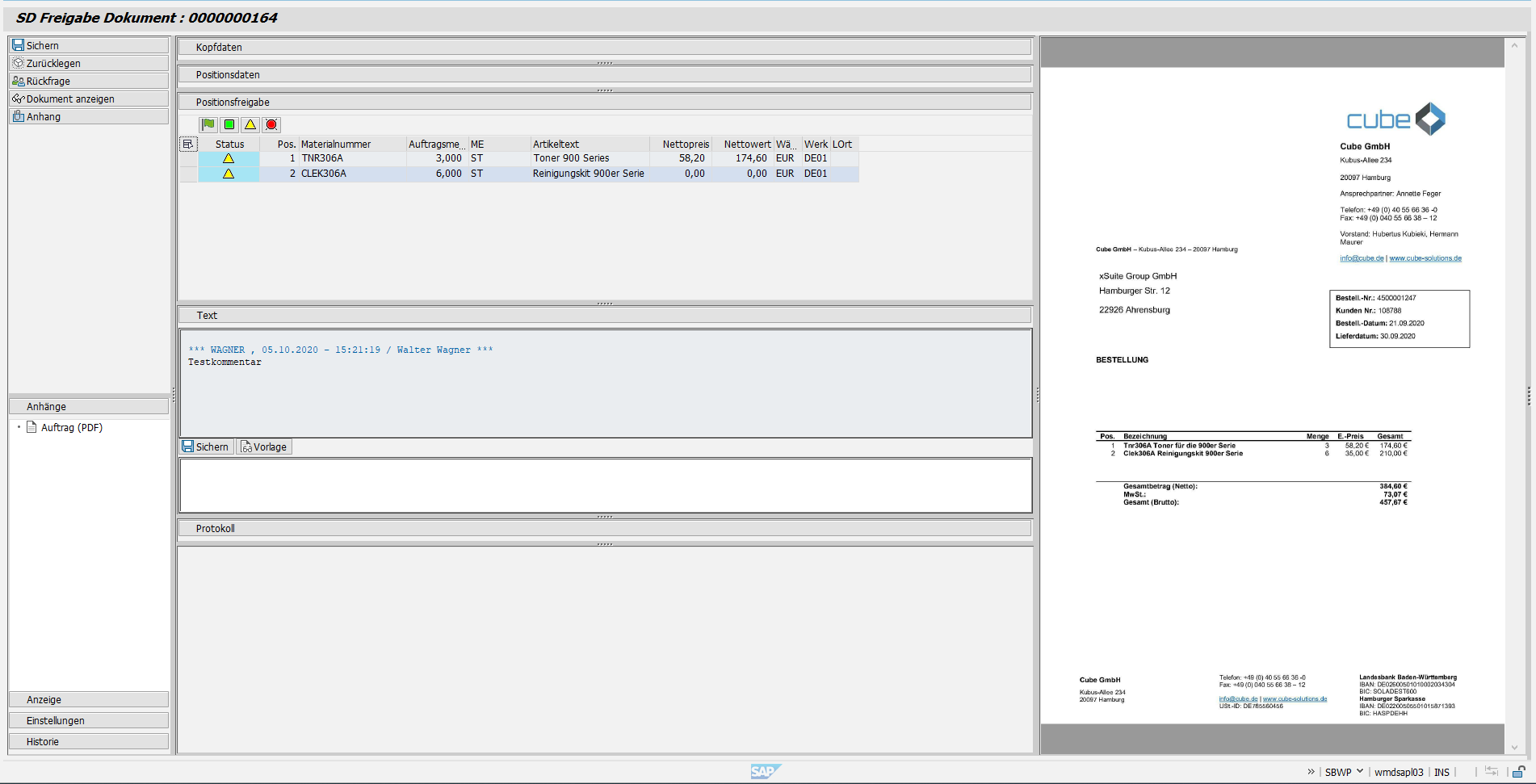This screenshot has width=1536, height=784.
Task: Open the table layout configuration icon
Action: coord(188,144)
